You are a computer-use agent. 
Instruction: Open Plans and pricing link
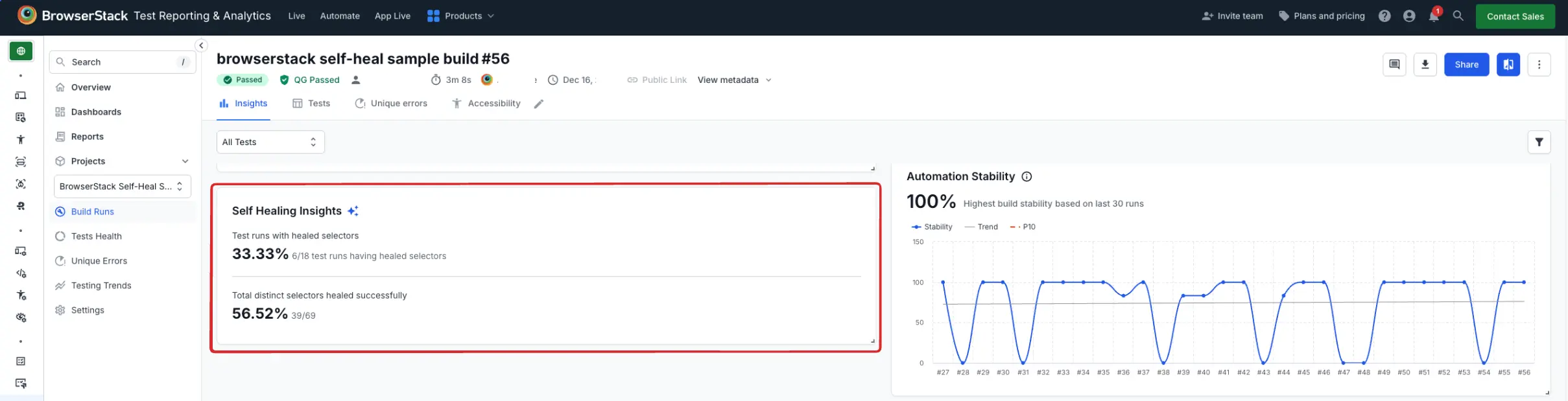point(1322,16)
